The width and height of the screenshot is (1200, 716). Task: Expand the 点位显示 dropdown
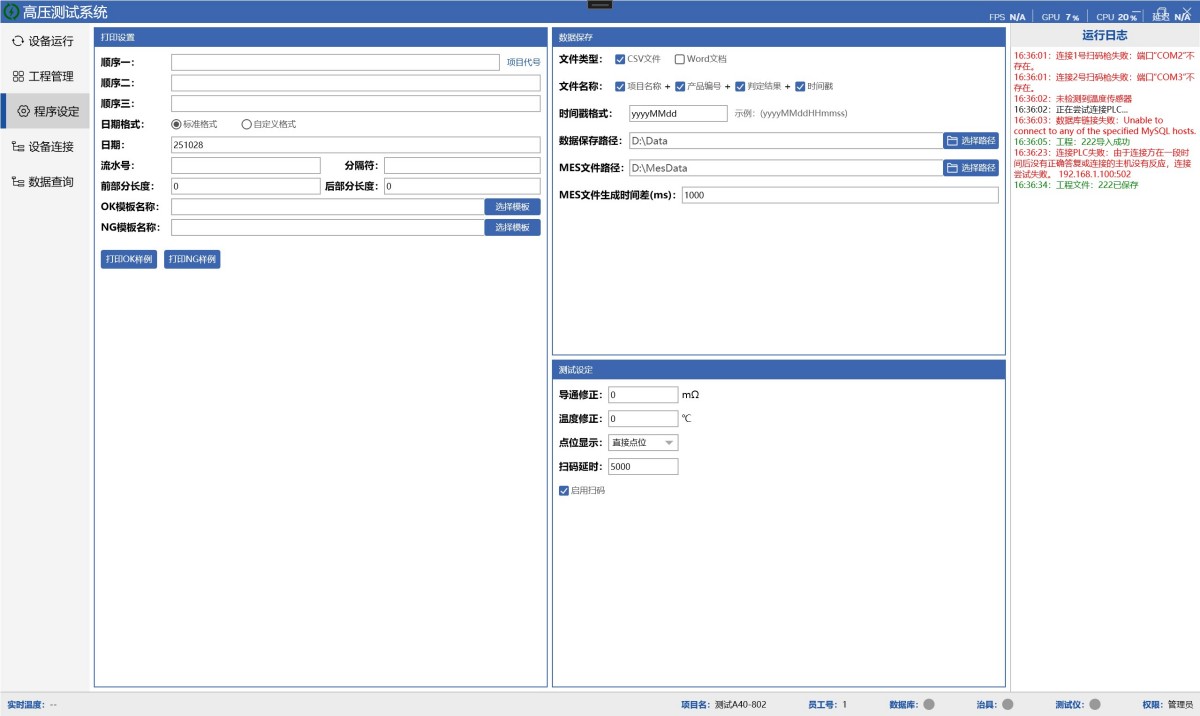(669, 442)
